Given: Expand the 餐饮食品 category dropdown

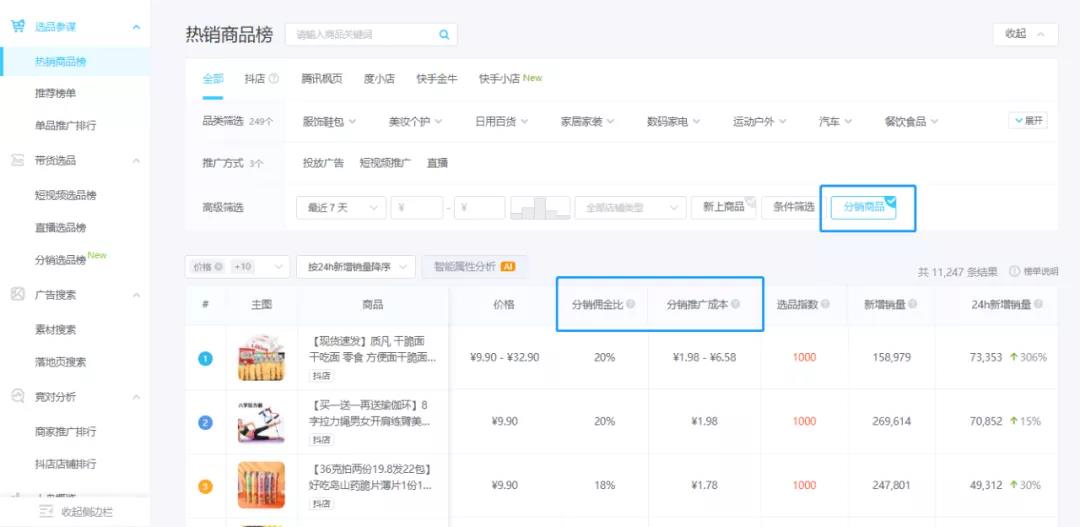Looking at the screenshot, I should point(911,122).
